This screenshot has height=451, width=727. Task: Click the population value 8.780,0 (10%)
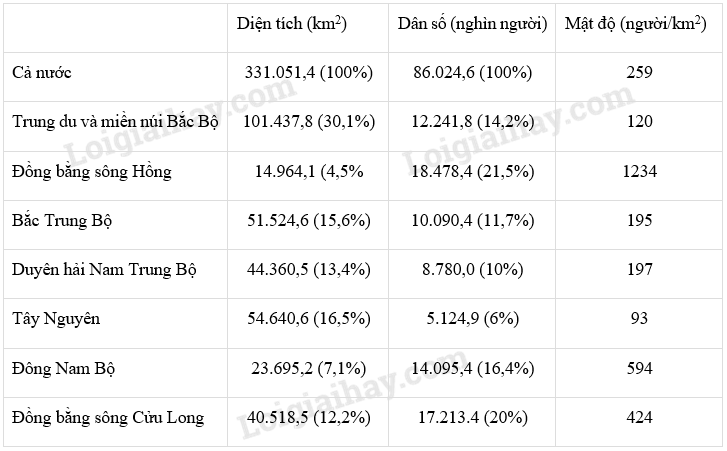click(x=471, y=270)
